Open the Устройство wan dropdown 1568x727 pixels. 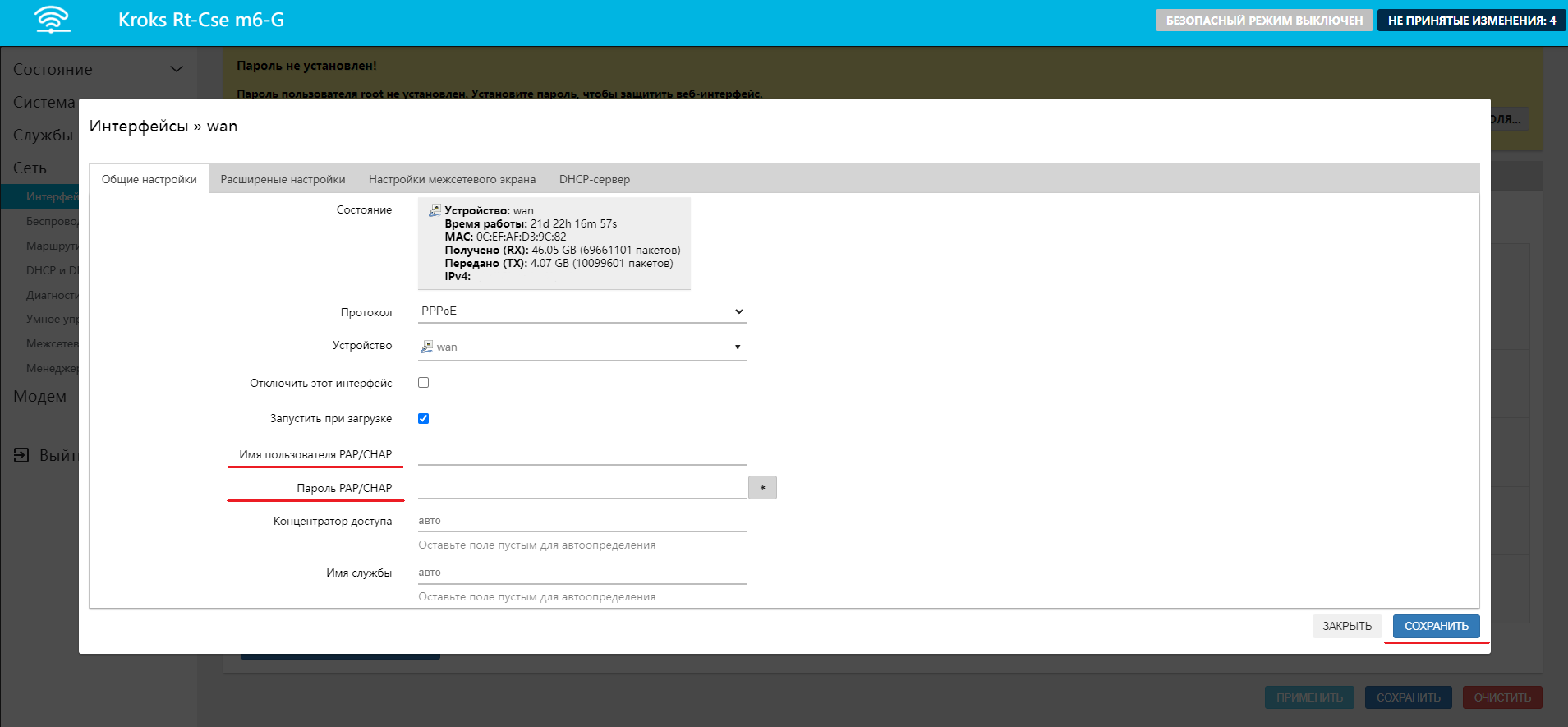(x=582, y=347)
